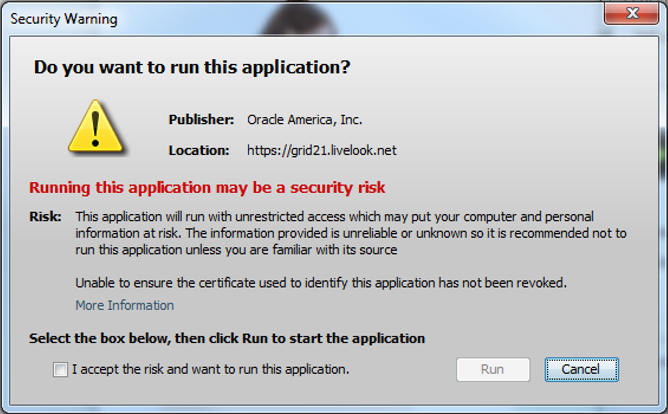Click the bold 'Risk:' label
Viewport: 668px width, 414px height.
click(x=45, y=216)
